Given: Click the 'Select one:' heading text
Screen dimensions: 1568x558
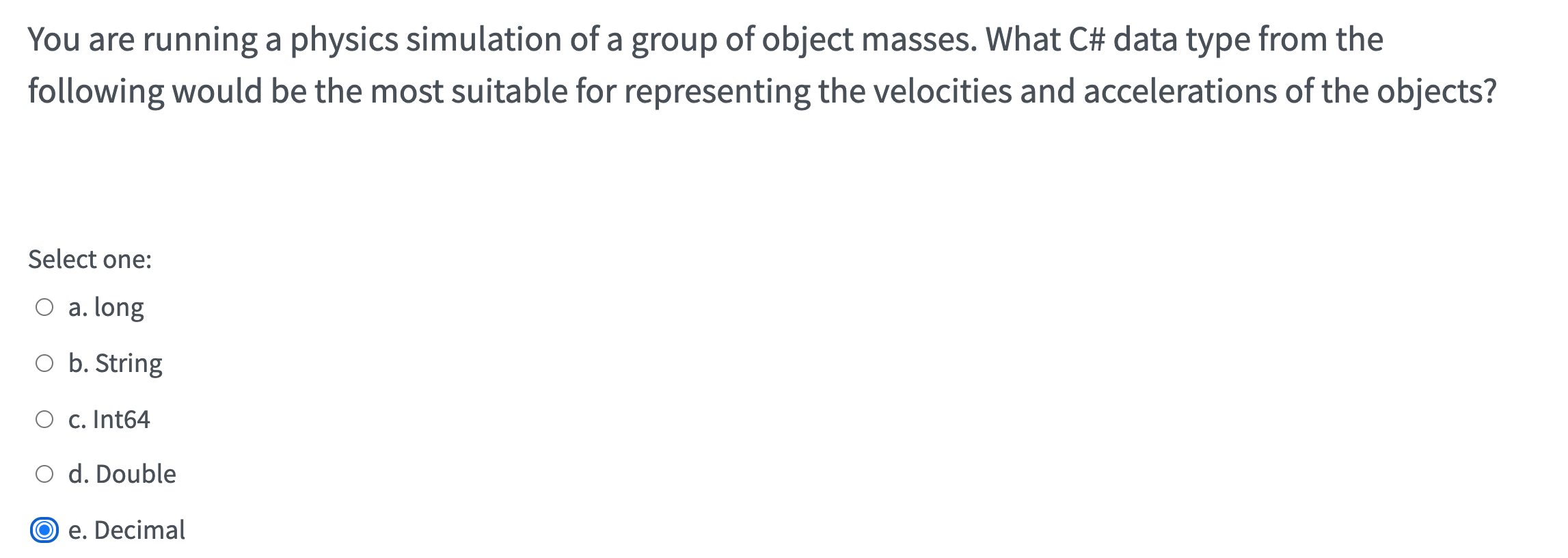Looking at the screenshot, I should (x=89, y=258).
